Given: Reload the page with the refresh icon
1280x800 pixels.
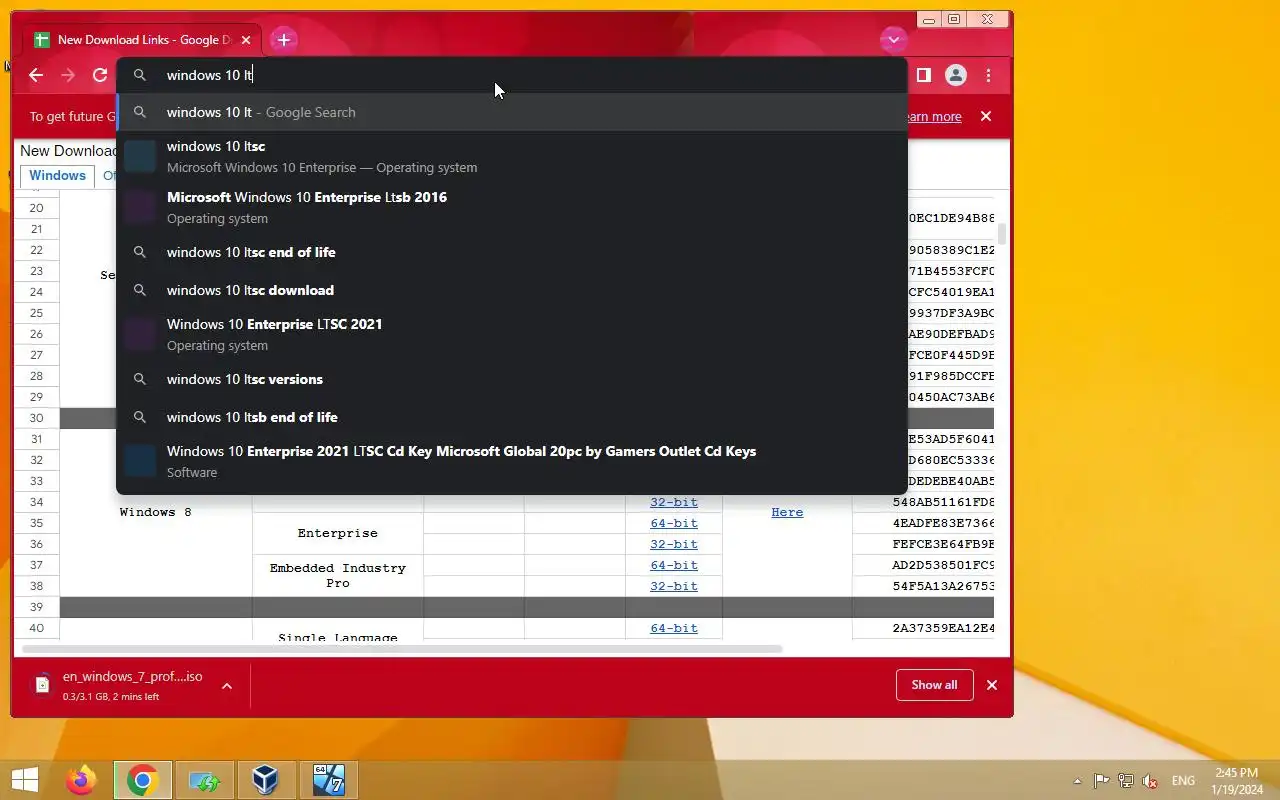Looking at the screenshot, I should 100,75.
